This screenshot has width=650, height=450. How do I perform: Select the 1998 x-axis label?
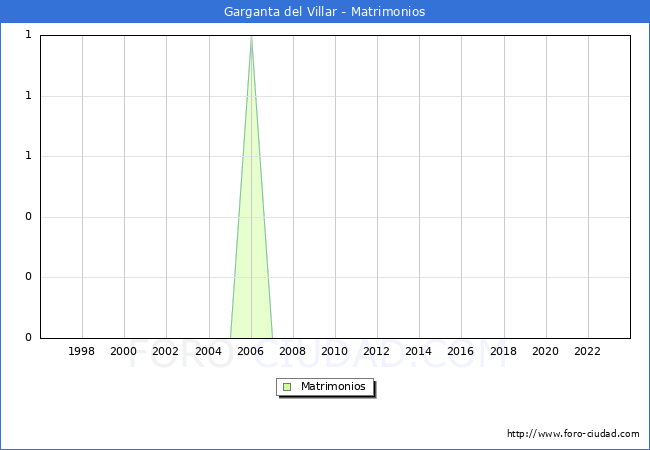click(x=81, y=351)
